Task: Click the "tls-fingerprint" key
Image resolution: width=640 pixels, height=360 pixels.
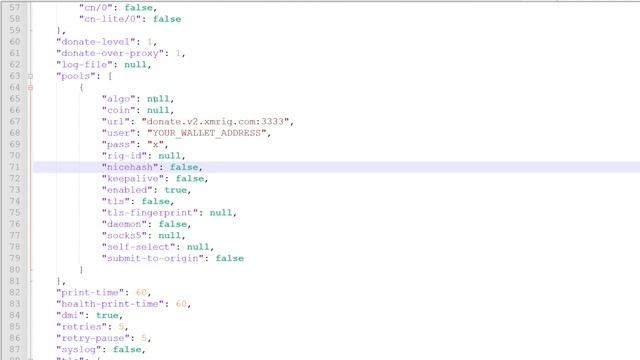Action: pyautogui.click(x=150, y=213)
